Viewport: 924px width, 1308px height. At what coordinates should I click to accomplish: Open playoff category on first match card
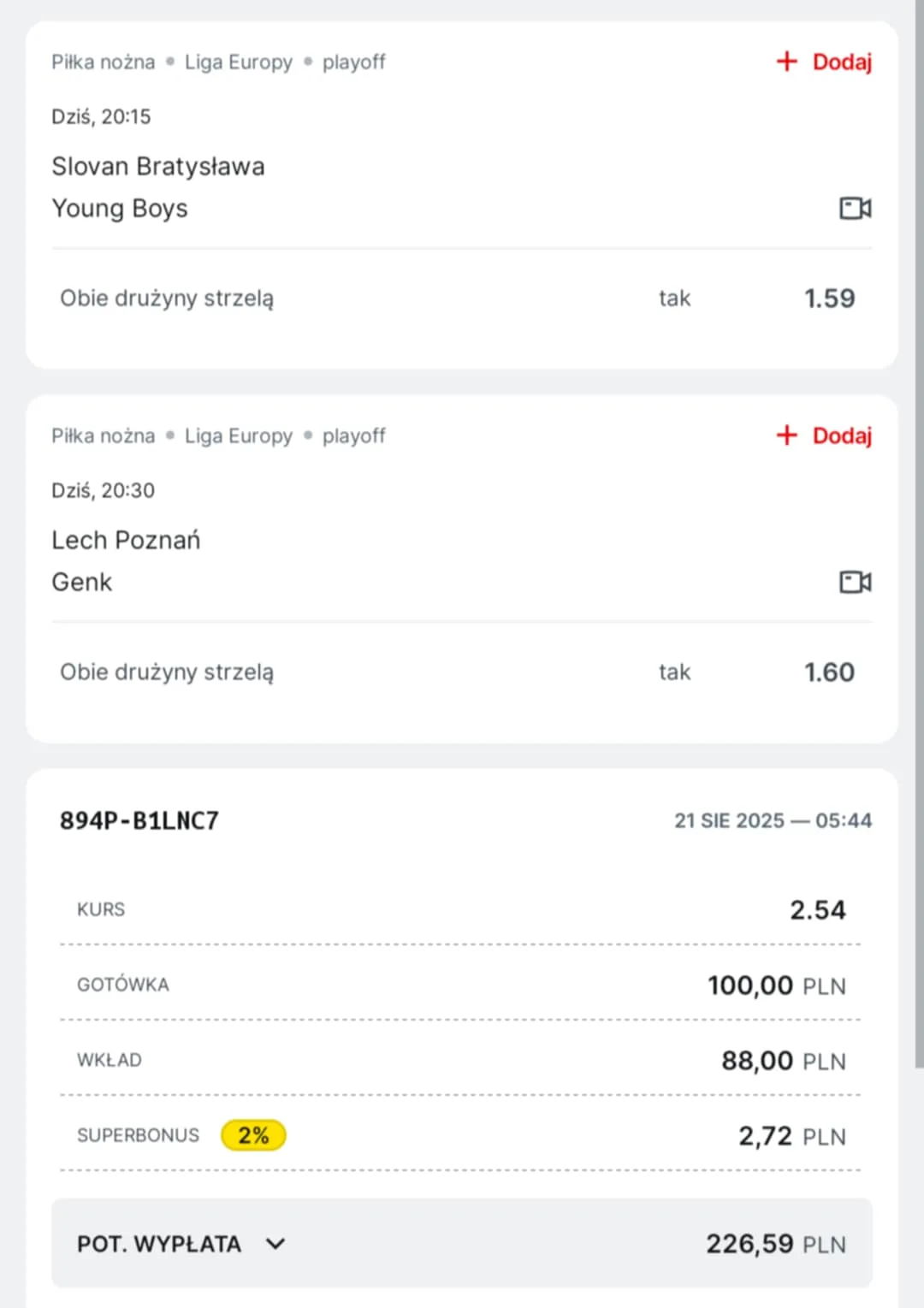pyautogui.click(x=354, y=62)
